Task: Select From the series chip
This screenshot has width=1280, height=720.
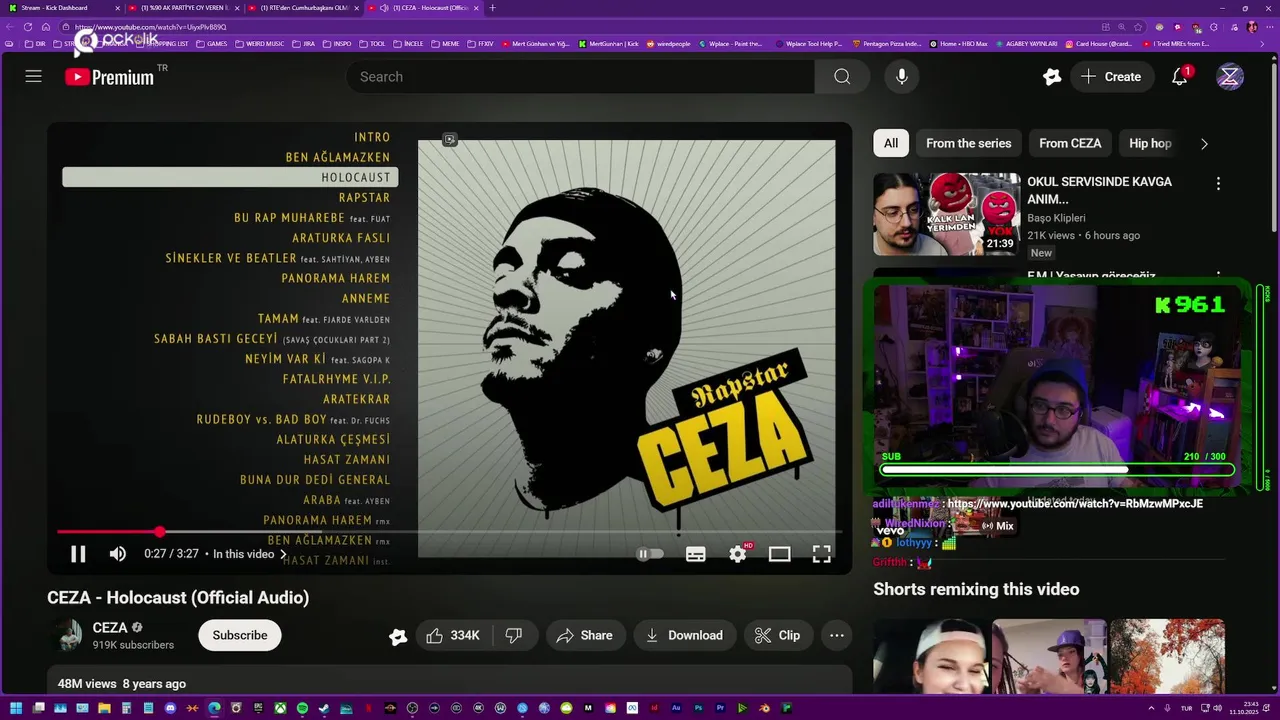Action: 969,143
